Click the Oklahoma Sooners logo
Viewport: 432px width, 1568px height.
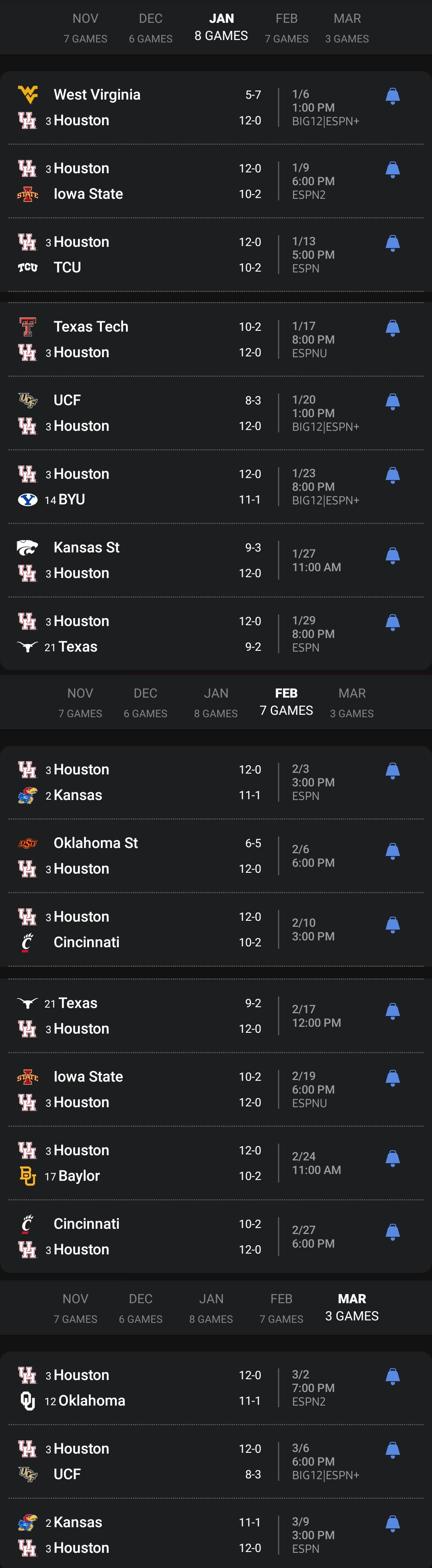pos(27,1401)
